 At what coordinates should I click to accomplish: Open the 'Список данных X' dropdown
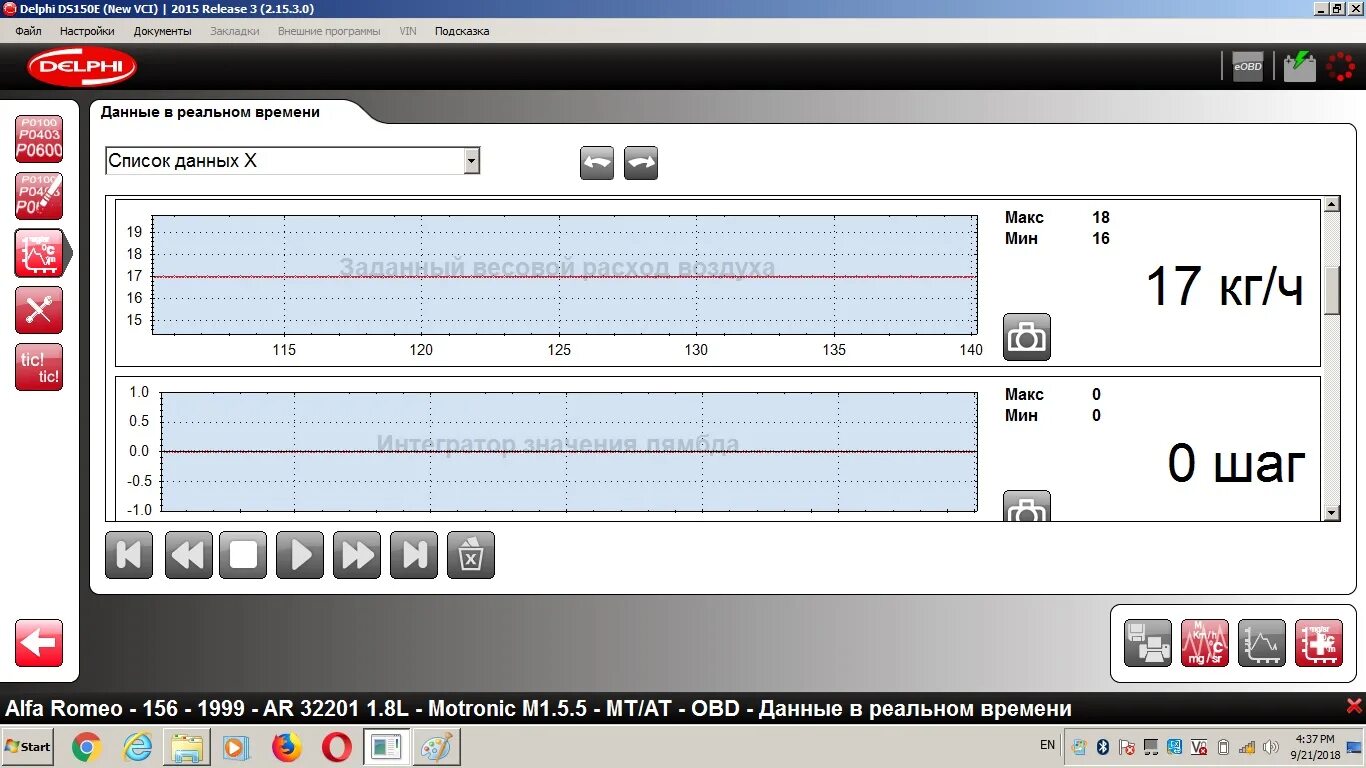point(293,161)
